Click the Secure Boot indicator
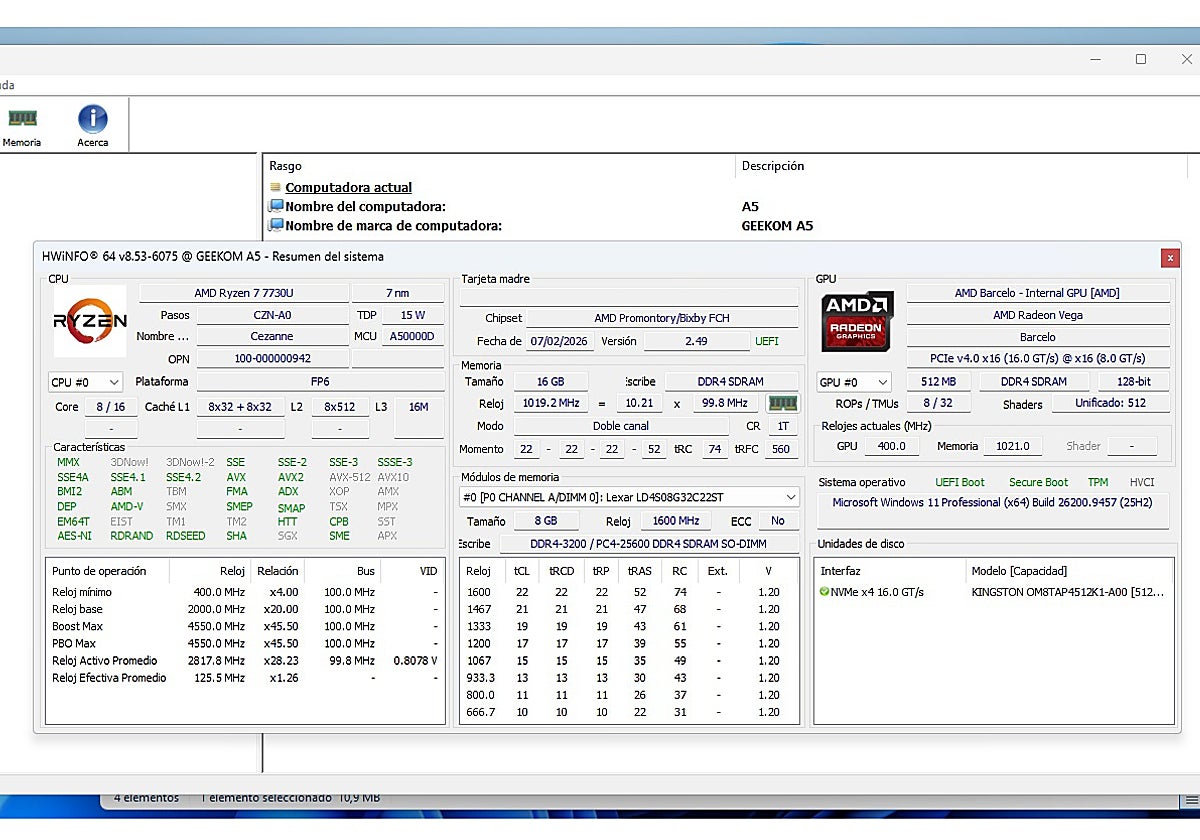This screenshot has width=1200, height=840. 1038,482
